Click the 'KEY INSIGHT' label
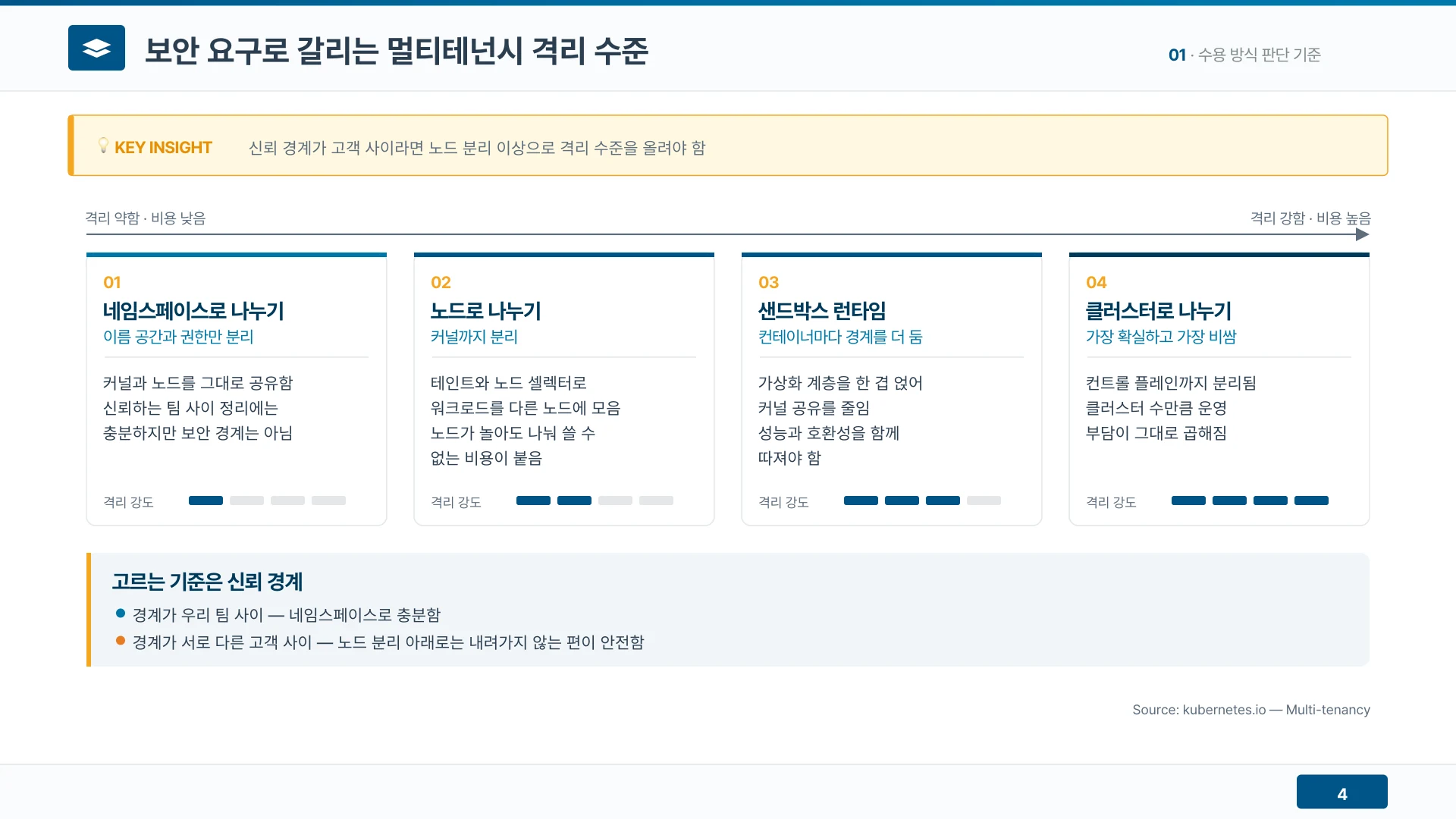Image resolution: width=1456 pixels, height=819 pixels. pos(163,147)
